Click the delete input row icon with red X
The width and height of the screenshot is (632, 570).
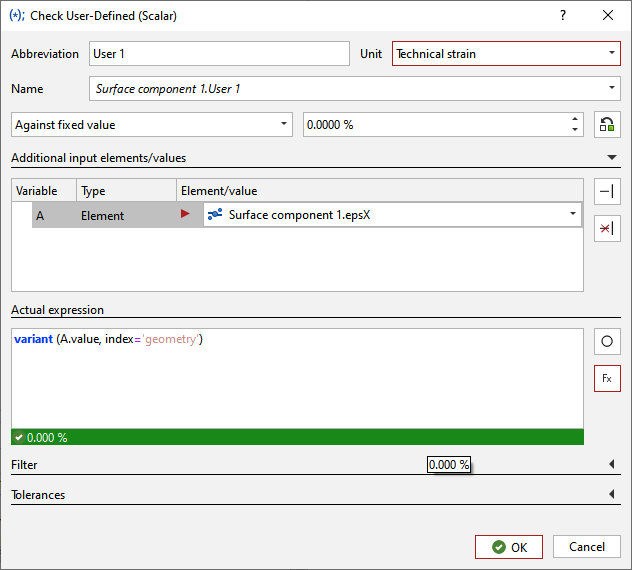click(x=607, y=229)
